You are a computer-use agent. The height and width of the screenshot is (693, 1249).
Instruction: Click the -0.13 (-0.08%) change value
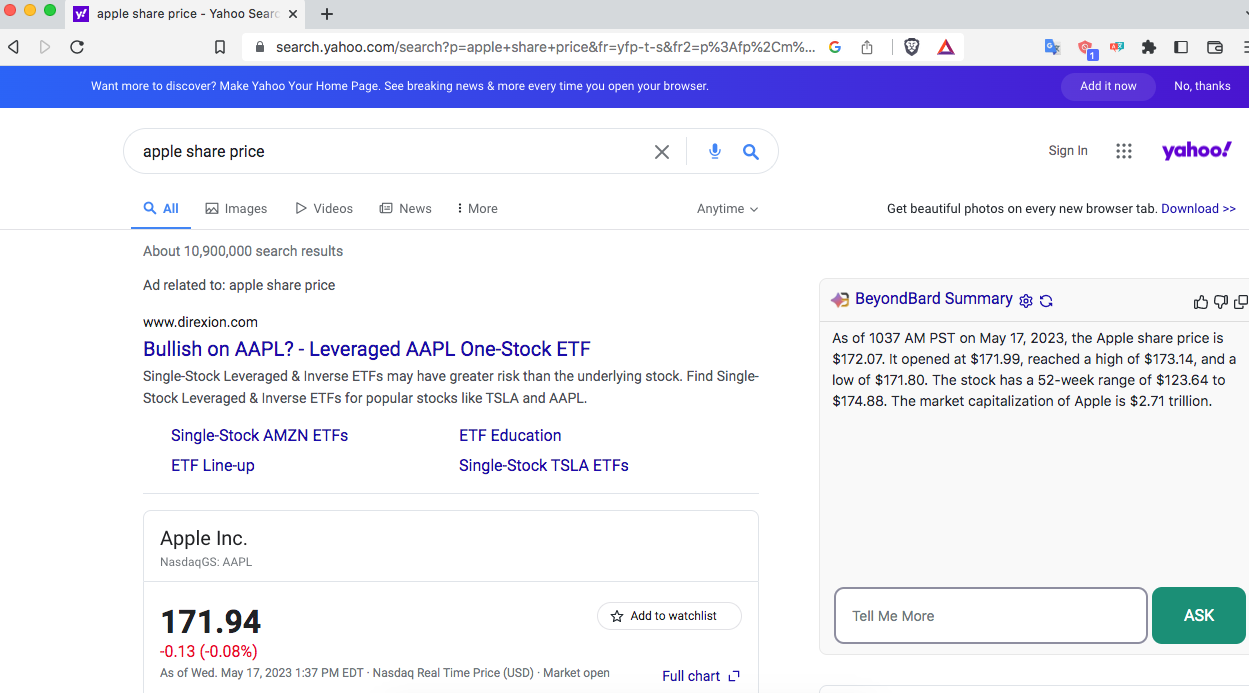[x=208, y=652]
